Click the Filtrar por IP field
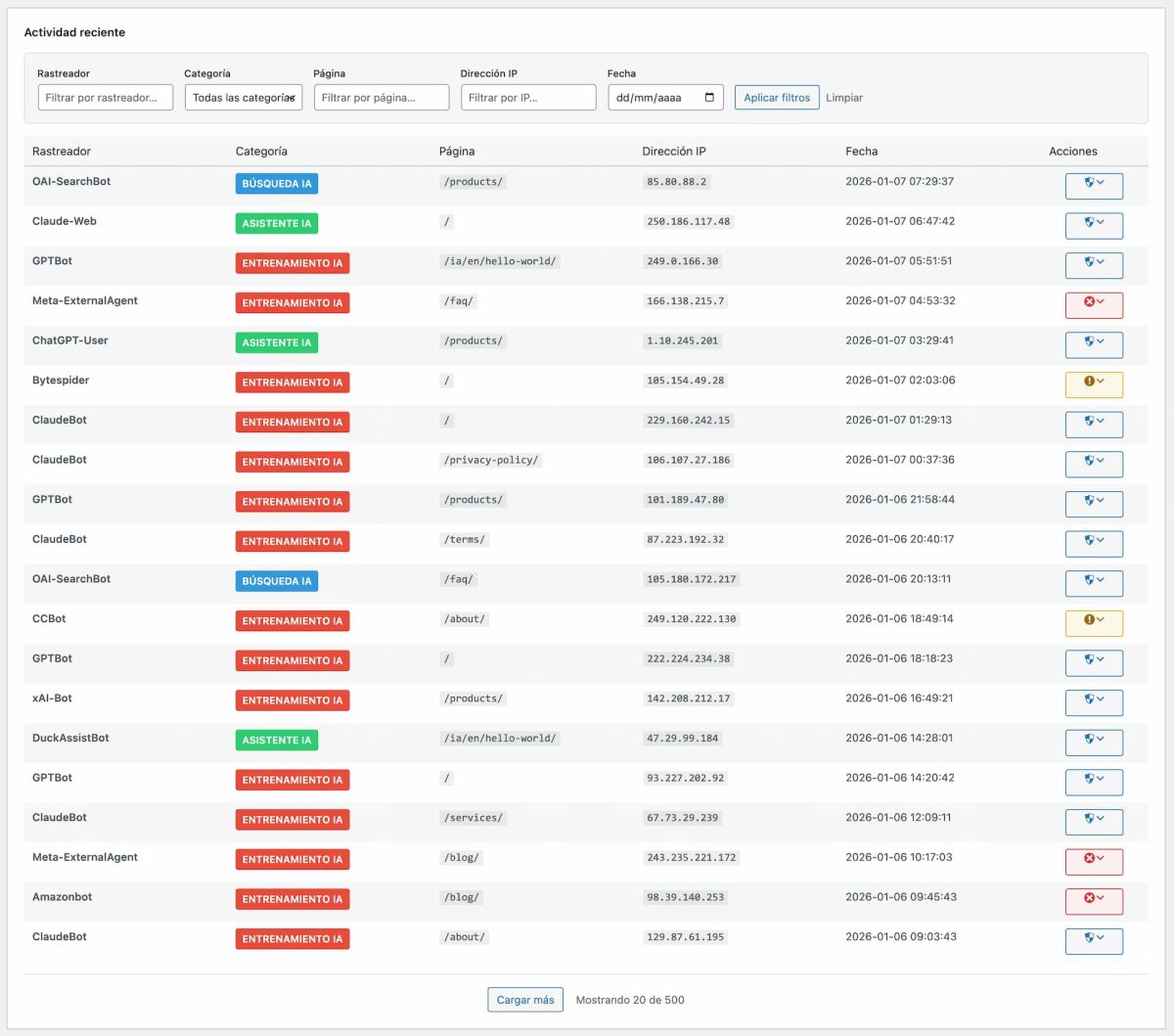 click(x=527, y=98)
